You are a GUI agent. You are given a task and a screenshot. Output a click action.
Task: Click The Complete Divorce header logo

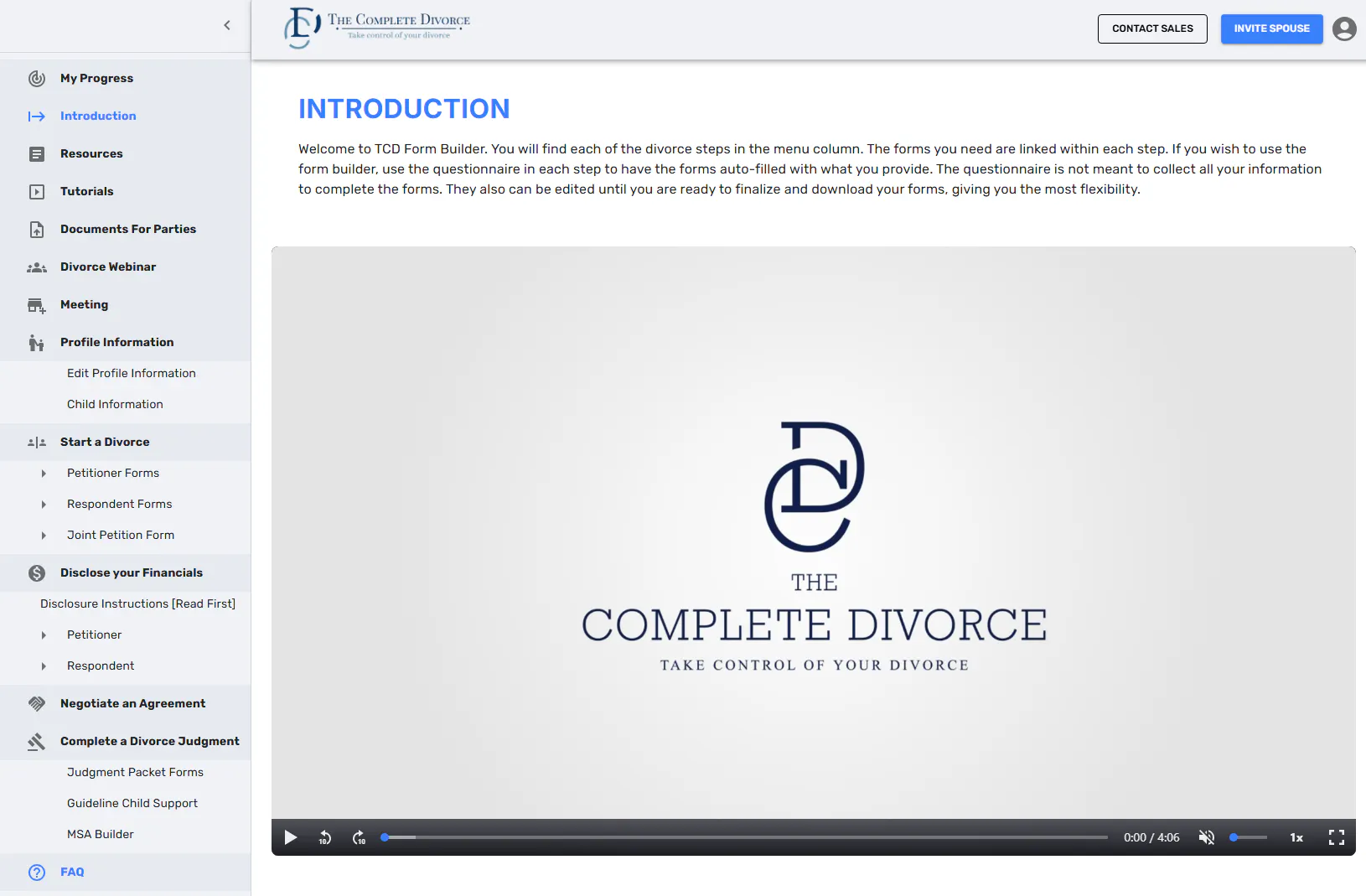click(x=377, y=28)
